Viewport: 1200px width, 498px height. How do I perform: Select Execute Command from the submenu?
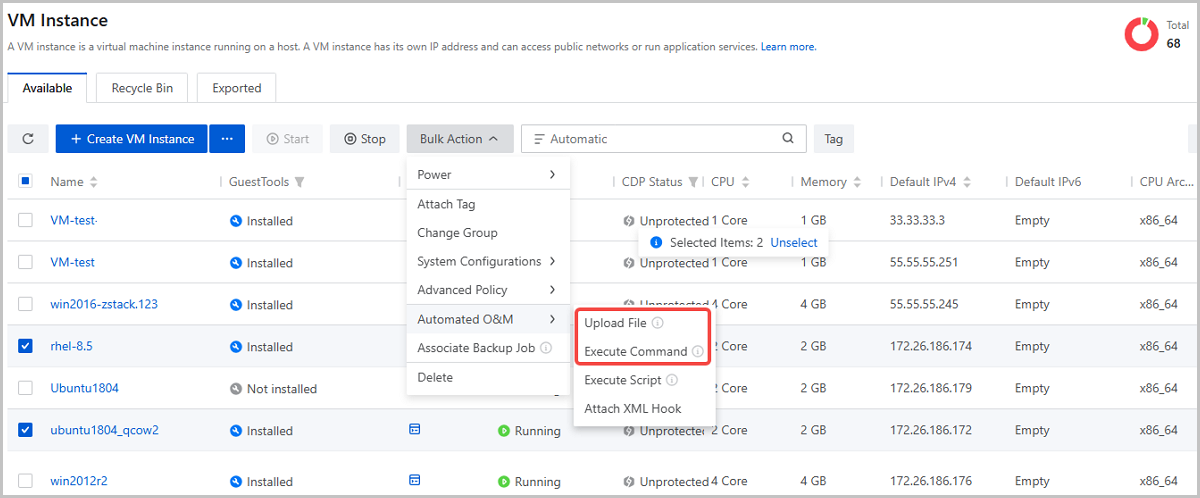pos(635,352)
